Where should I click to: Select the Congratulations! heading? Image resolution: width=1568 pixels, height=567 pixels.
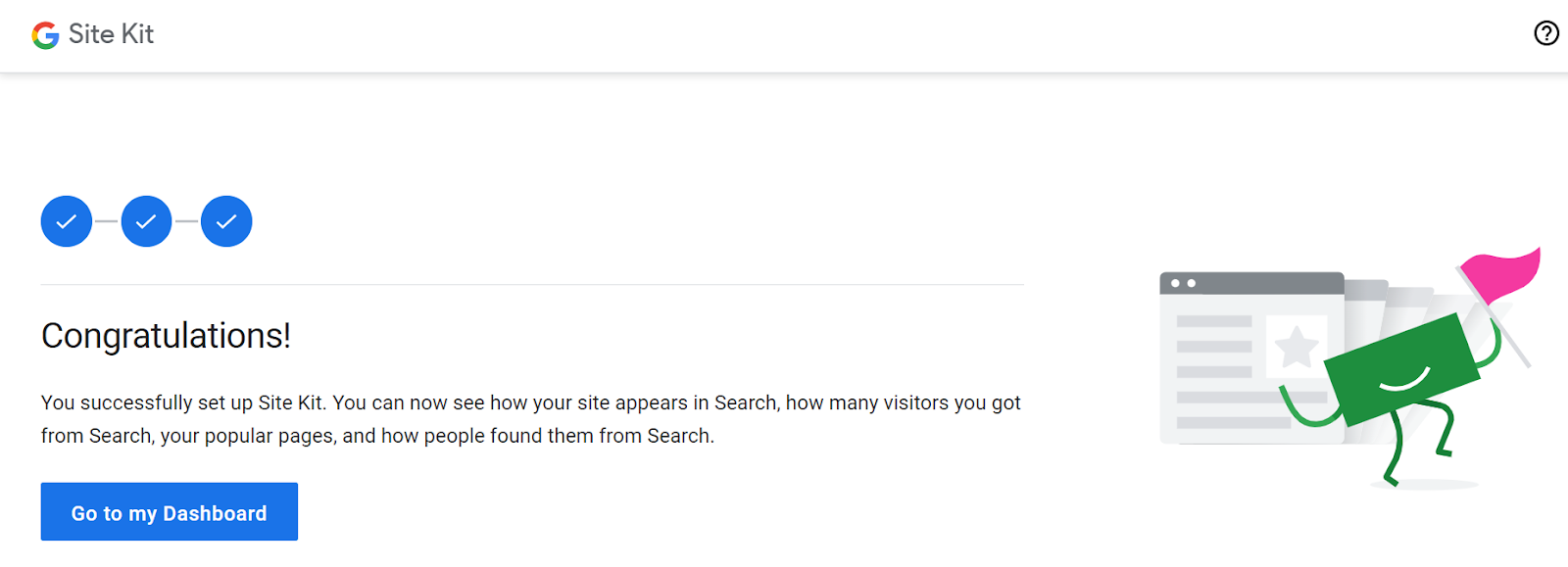pyautogui.click(x=166, y=336)
